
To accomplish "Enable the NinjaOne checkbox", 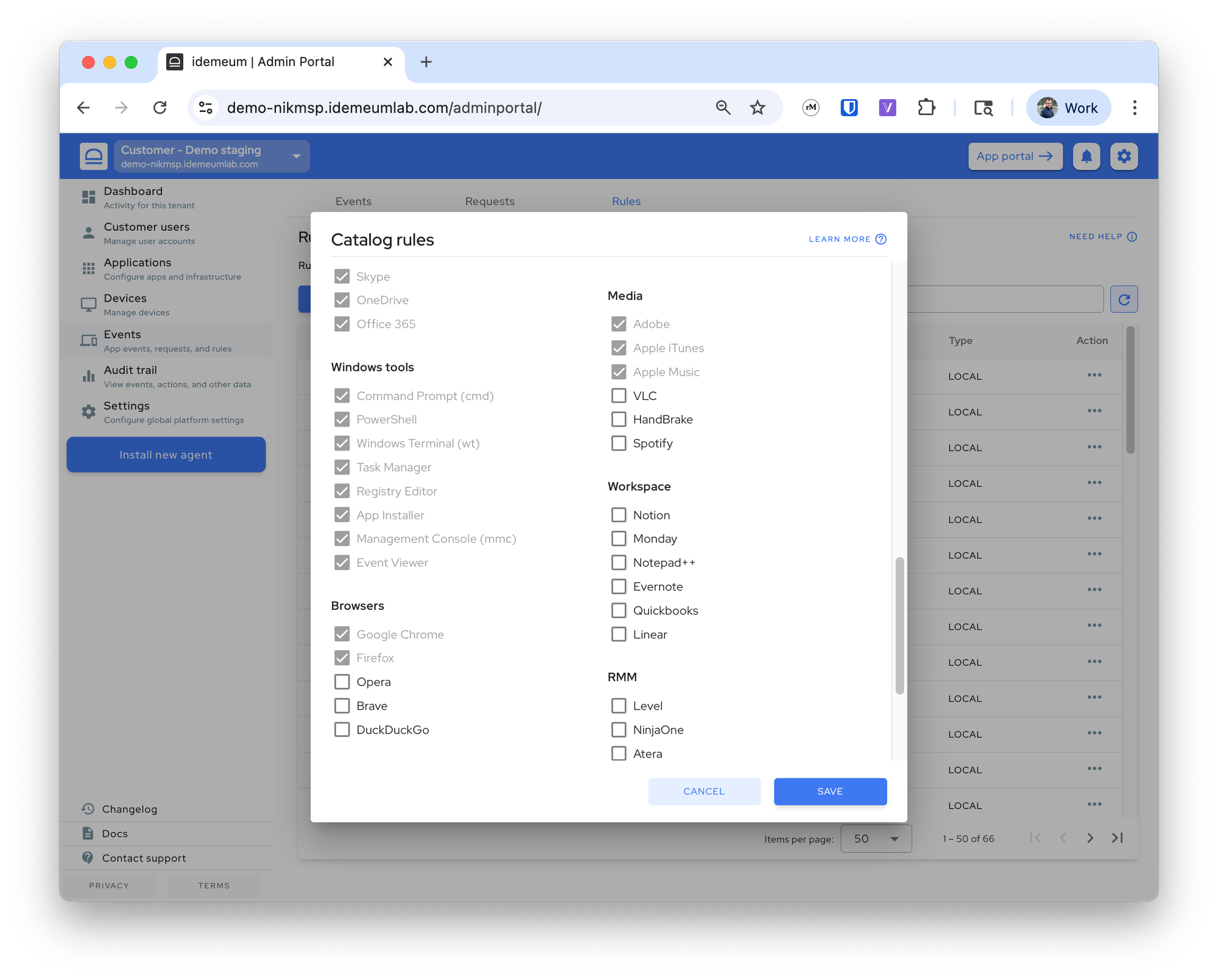I will 619,729.
